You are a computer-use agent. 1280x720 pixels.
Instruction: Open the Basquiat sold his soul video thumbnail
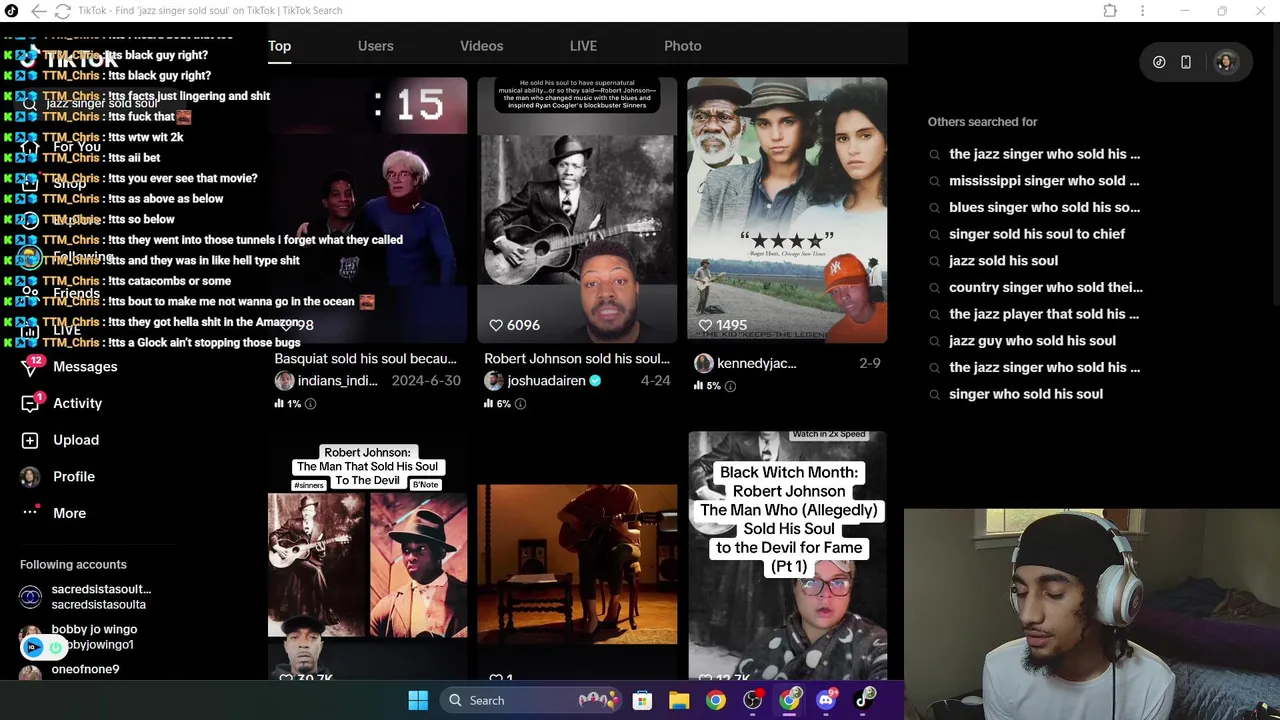click(367, 210)
